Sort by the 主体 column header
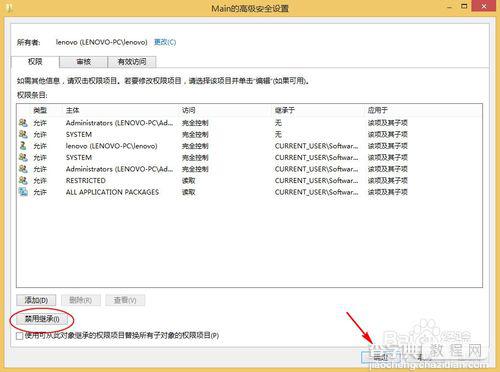 click(x=73, y=110)
